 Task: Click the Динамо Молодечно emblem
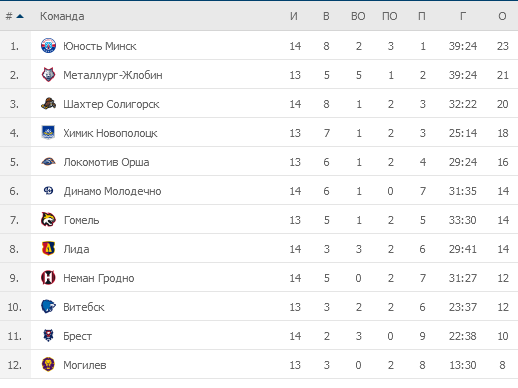48,191
